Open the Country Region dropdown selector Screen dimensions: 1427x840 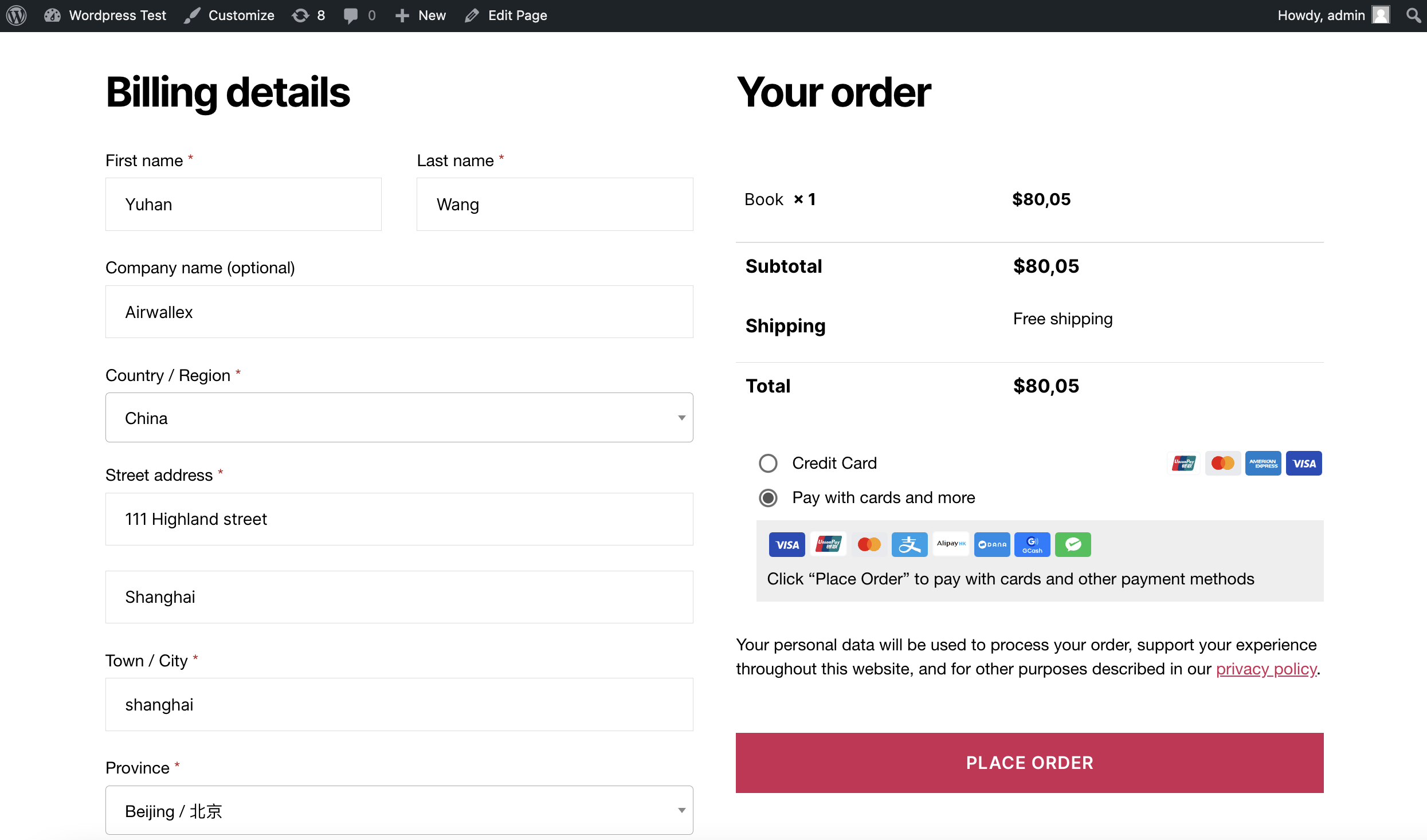click(x=399, y=418)
